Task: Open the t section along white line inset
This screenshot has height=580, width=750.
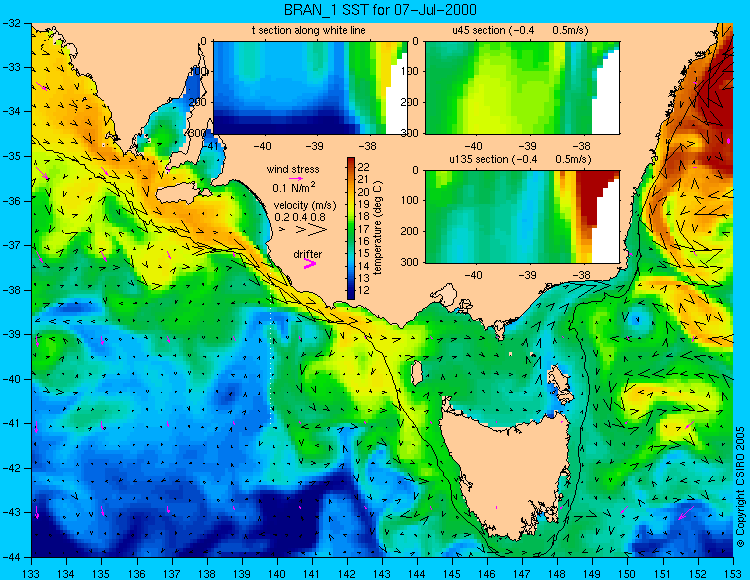Action: tap(310, 88)
